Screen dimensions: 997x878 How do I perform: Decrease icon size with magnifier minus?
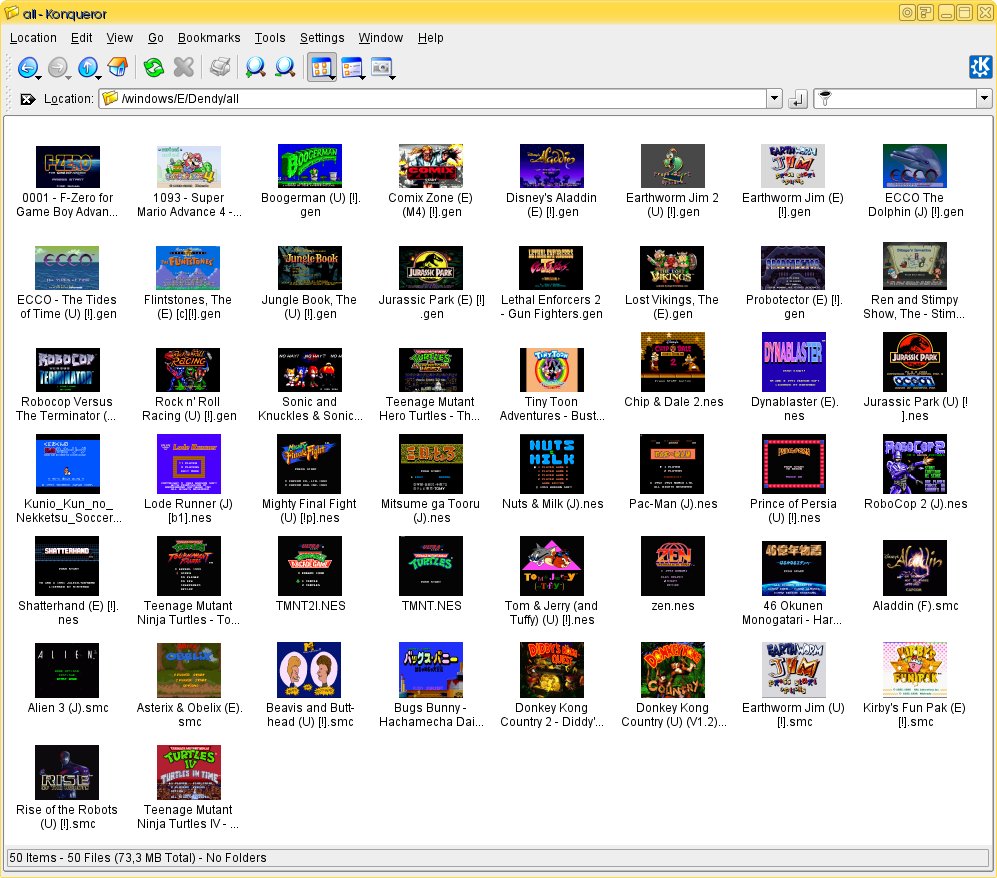pos(285,67)
